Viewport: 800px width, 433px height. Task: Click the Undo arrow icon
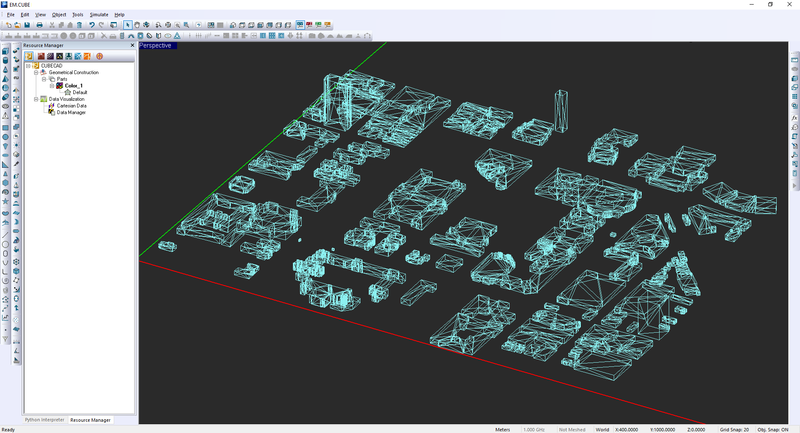click(90, 25)
